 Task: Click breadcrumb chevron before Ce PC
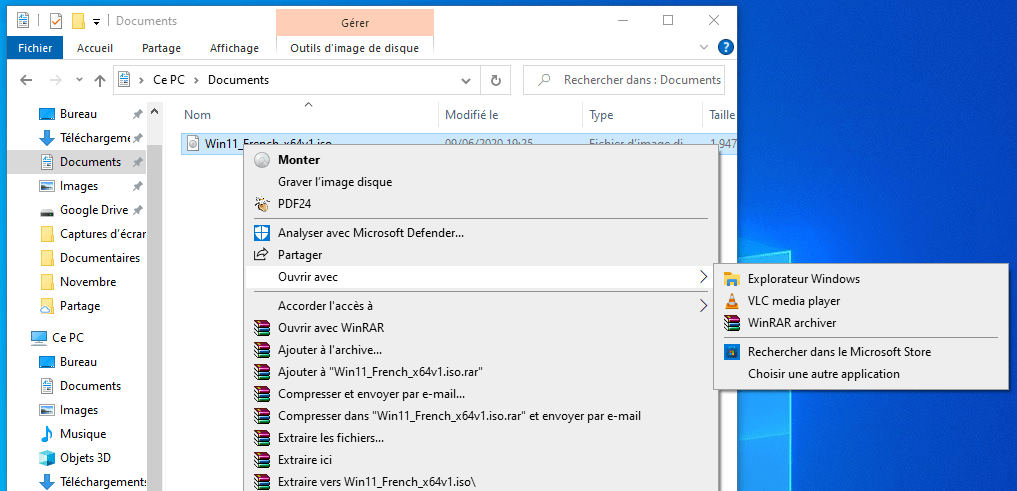point(141,80)
